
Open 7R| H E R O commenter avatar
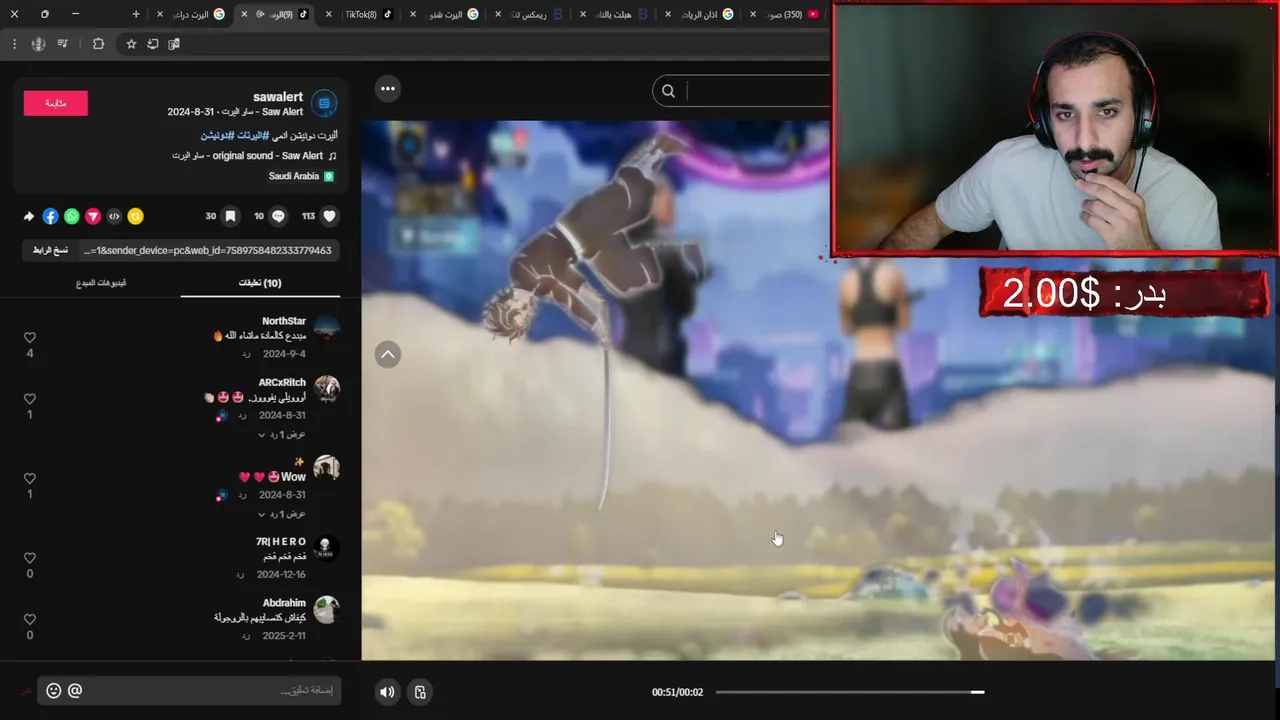click(x=326, y=547)
